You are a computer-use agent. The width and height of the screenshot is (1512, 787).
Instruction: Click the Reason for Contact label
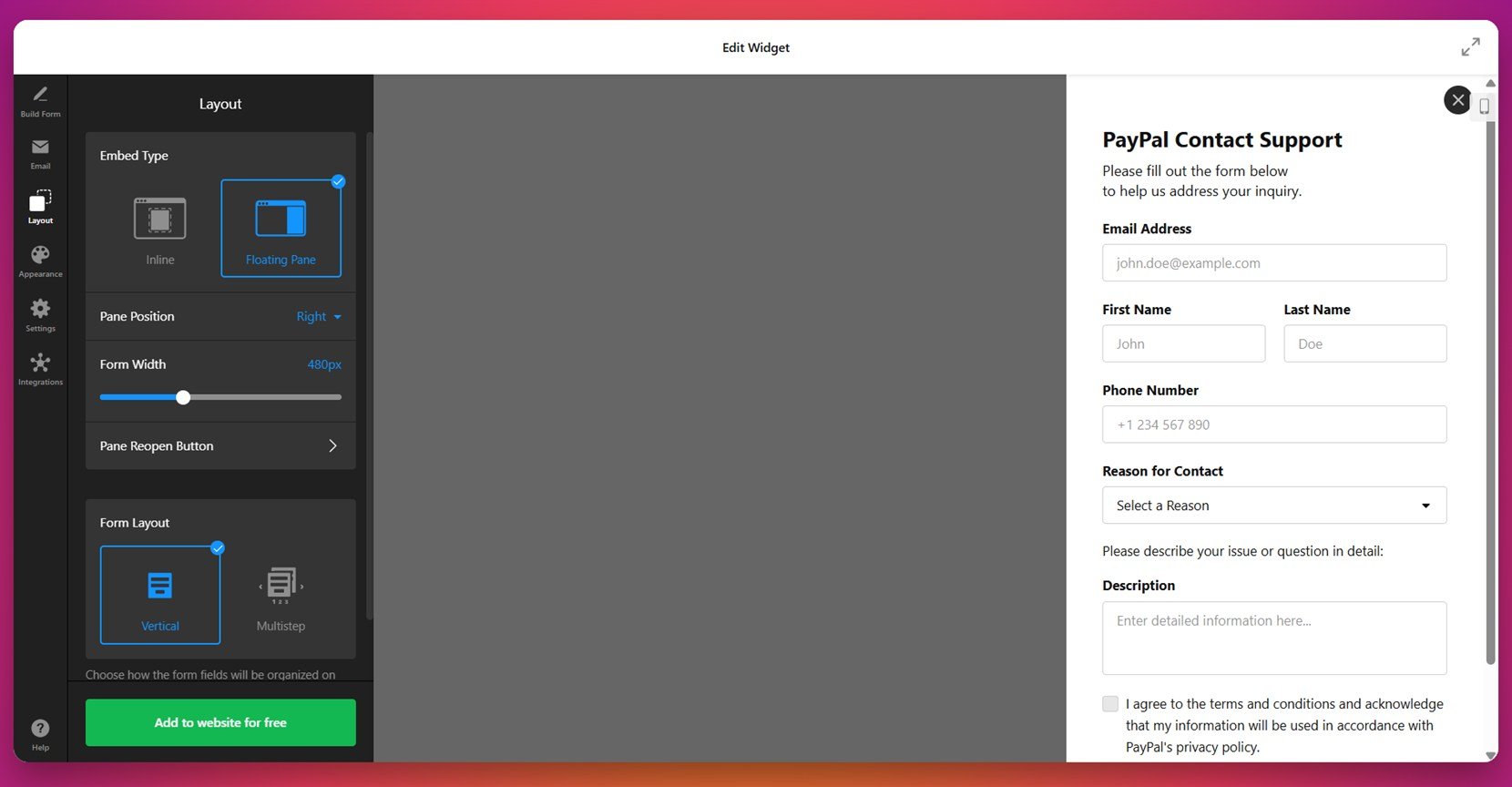coord(1162,471)
